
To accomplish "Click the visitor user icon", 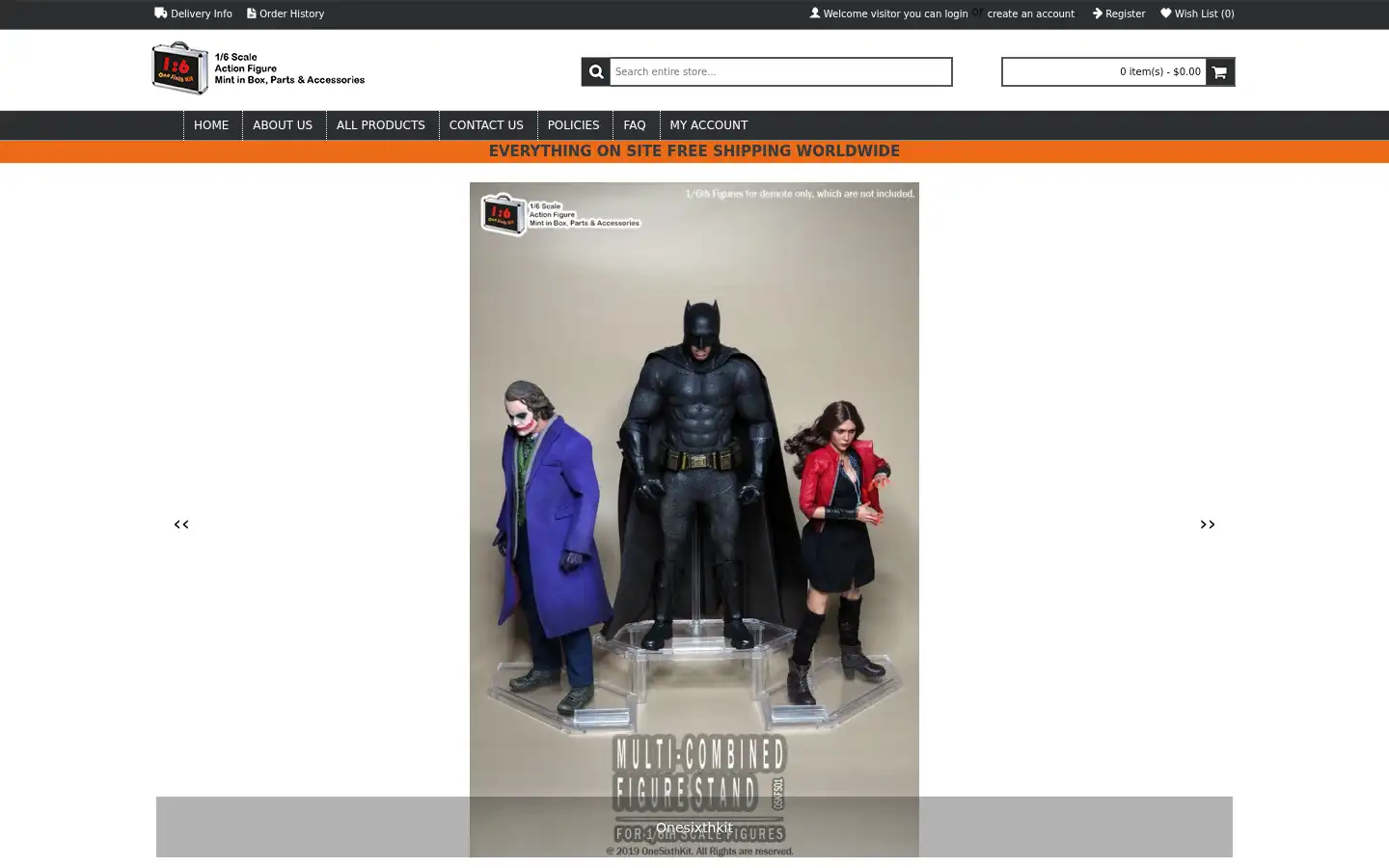I will click(815, 14).
